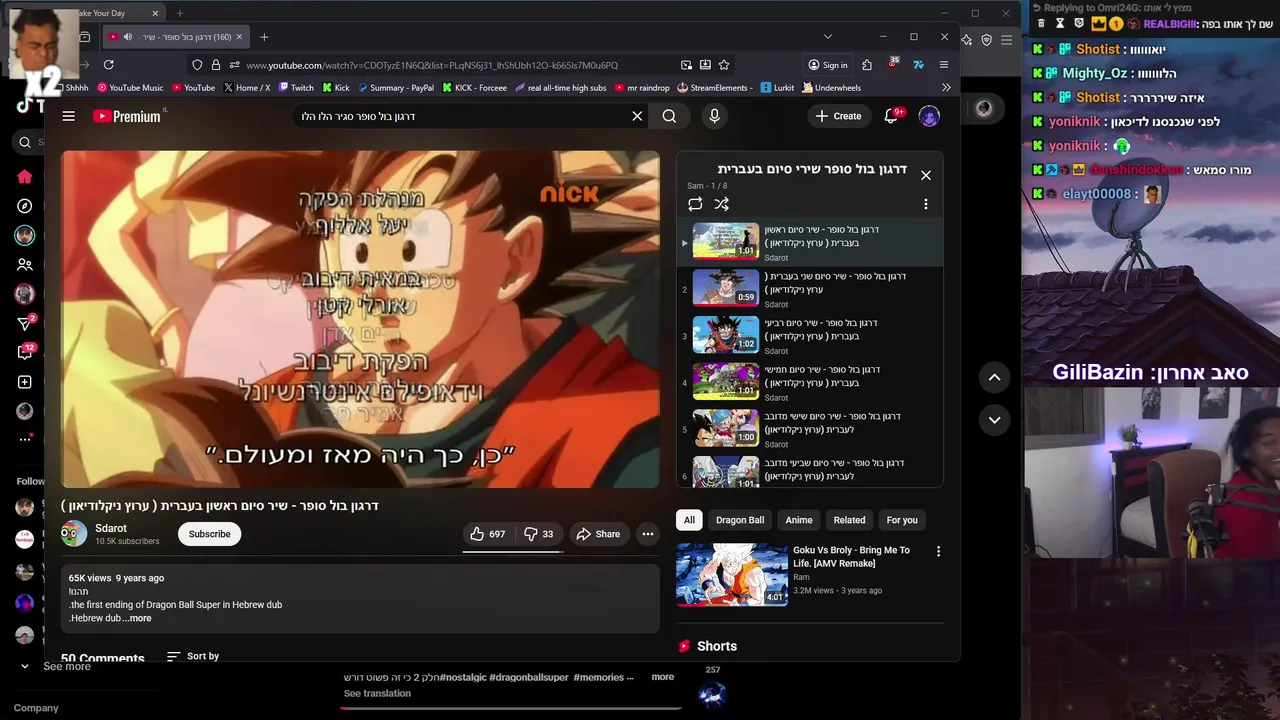This screenshot has width=1280, height=720.
Task: Select the Related filter chip
Action: tap(850, 520)
